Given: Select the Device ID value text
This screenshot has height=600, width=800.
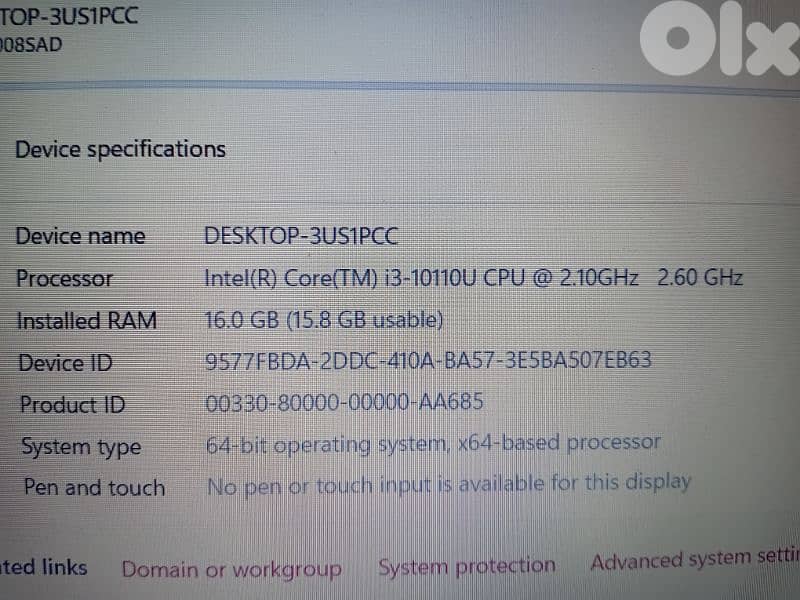Looking at the screenshot, I should click(428, 361).
